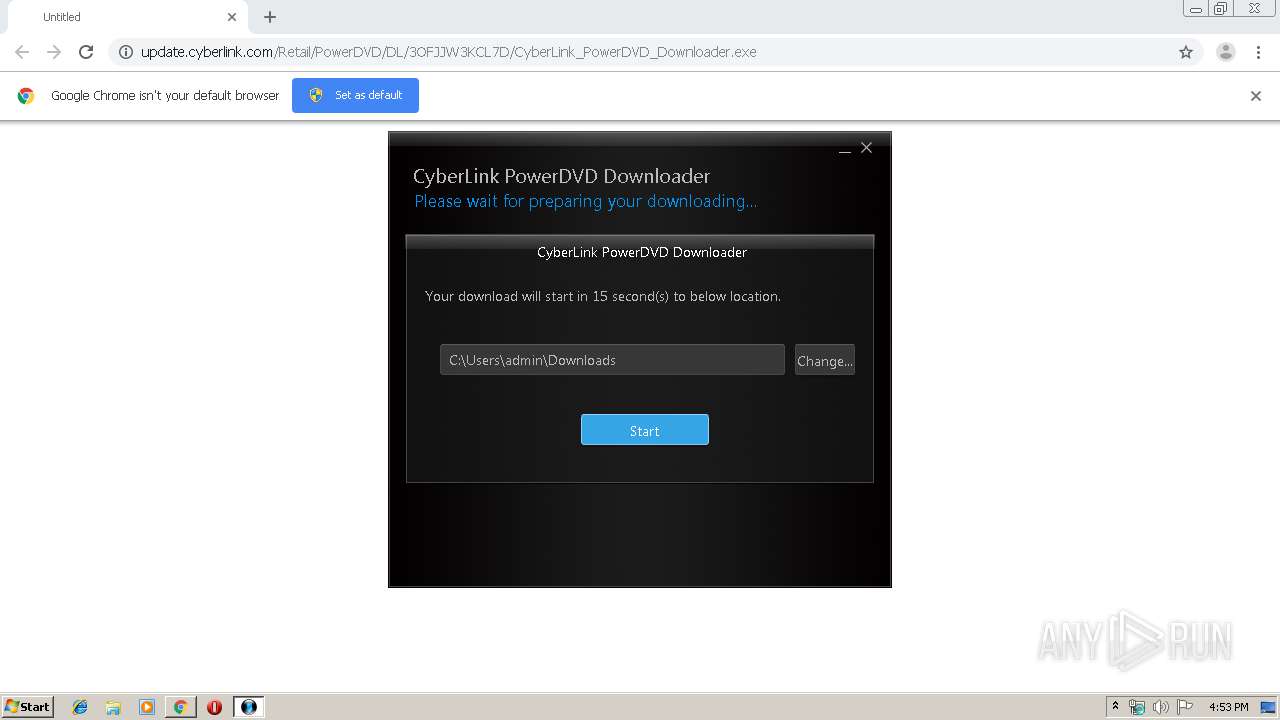Open the Action Center flag icon
This screenshot has height=720, width=1280.
tap(1185, 707)
